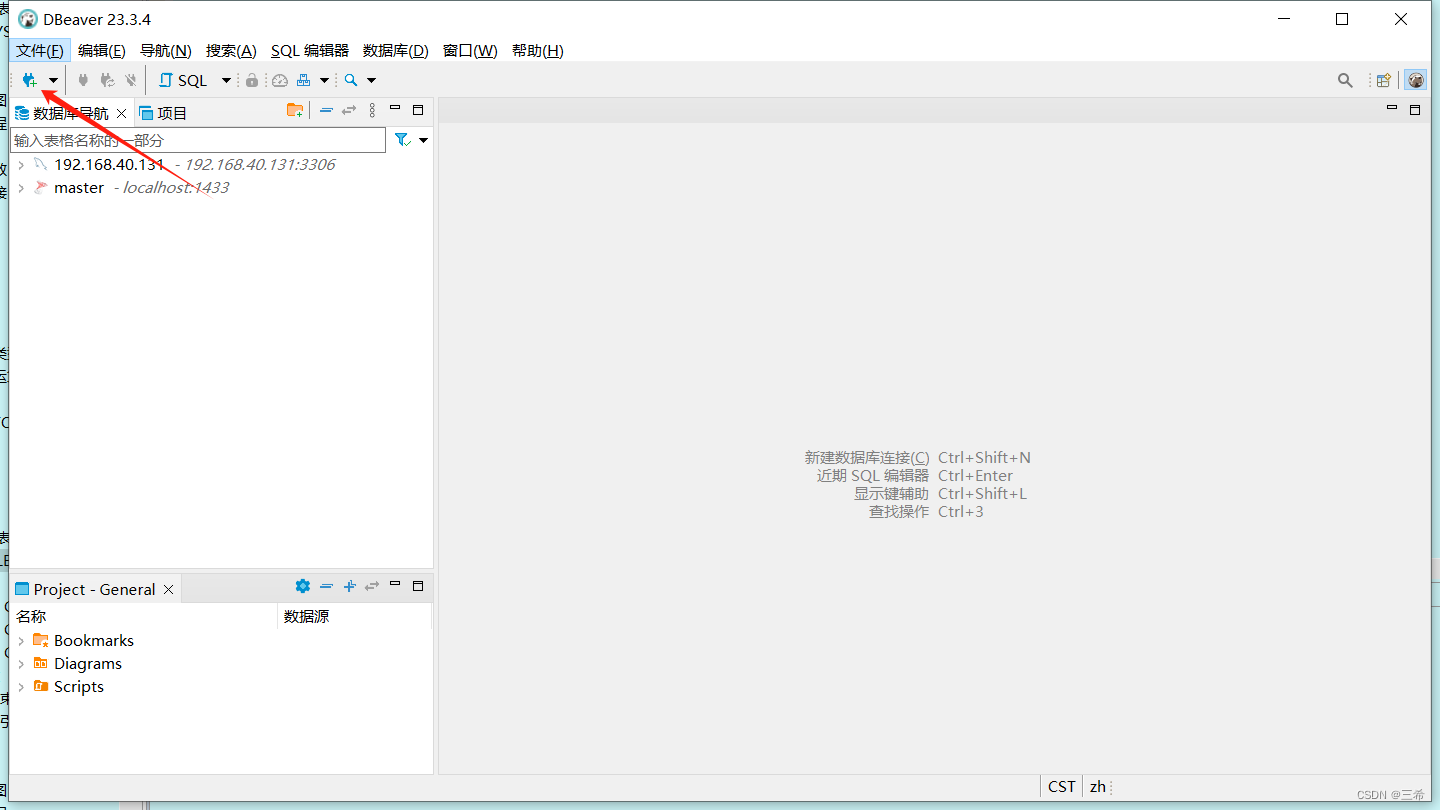Screen dimensions: 1440x810
Task: Click the DBeaver perspective beaver icon
Action: pos(1415,80)
